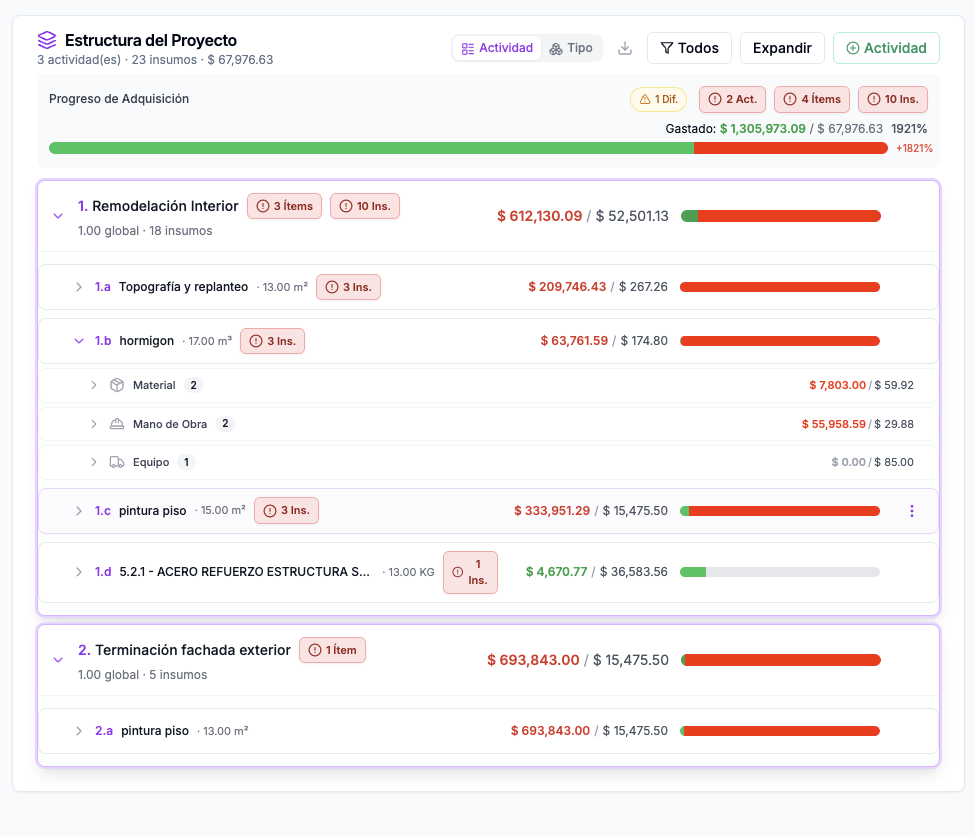
Task: Click the Material cube icon under hormigon
Action: click(x=116, y=384)
